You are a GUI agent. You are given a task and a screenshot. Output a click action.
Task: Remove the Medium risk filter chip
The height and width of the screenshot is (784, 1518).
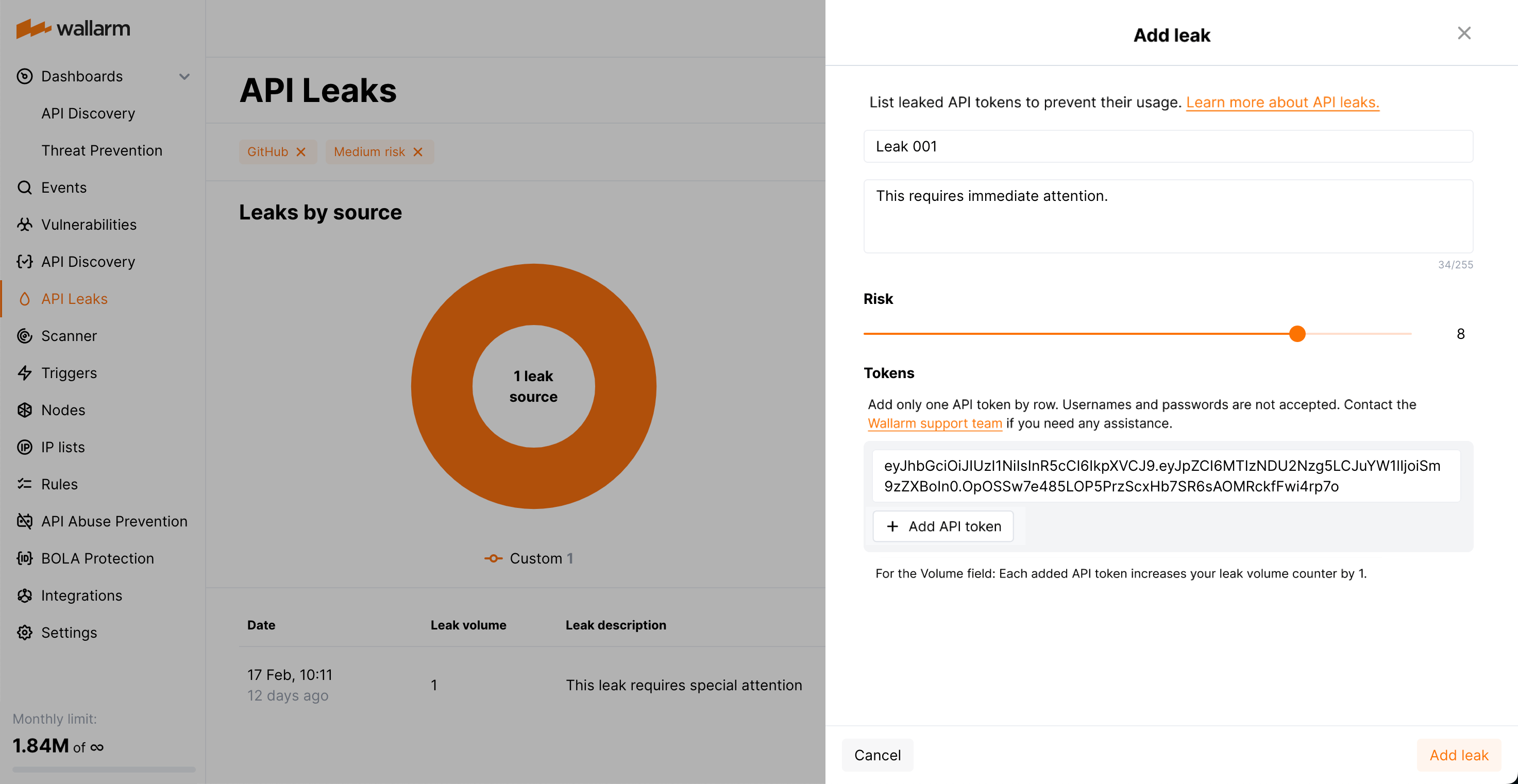coord(418,151)
